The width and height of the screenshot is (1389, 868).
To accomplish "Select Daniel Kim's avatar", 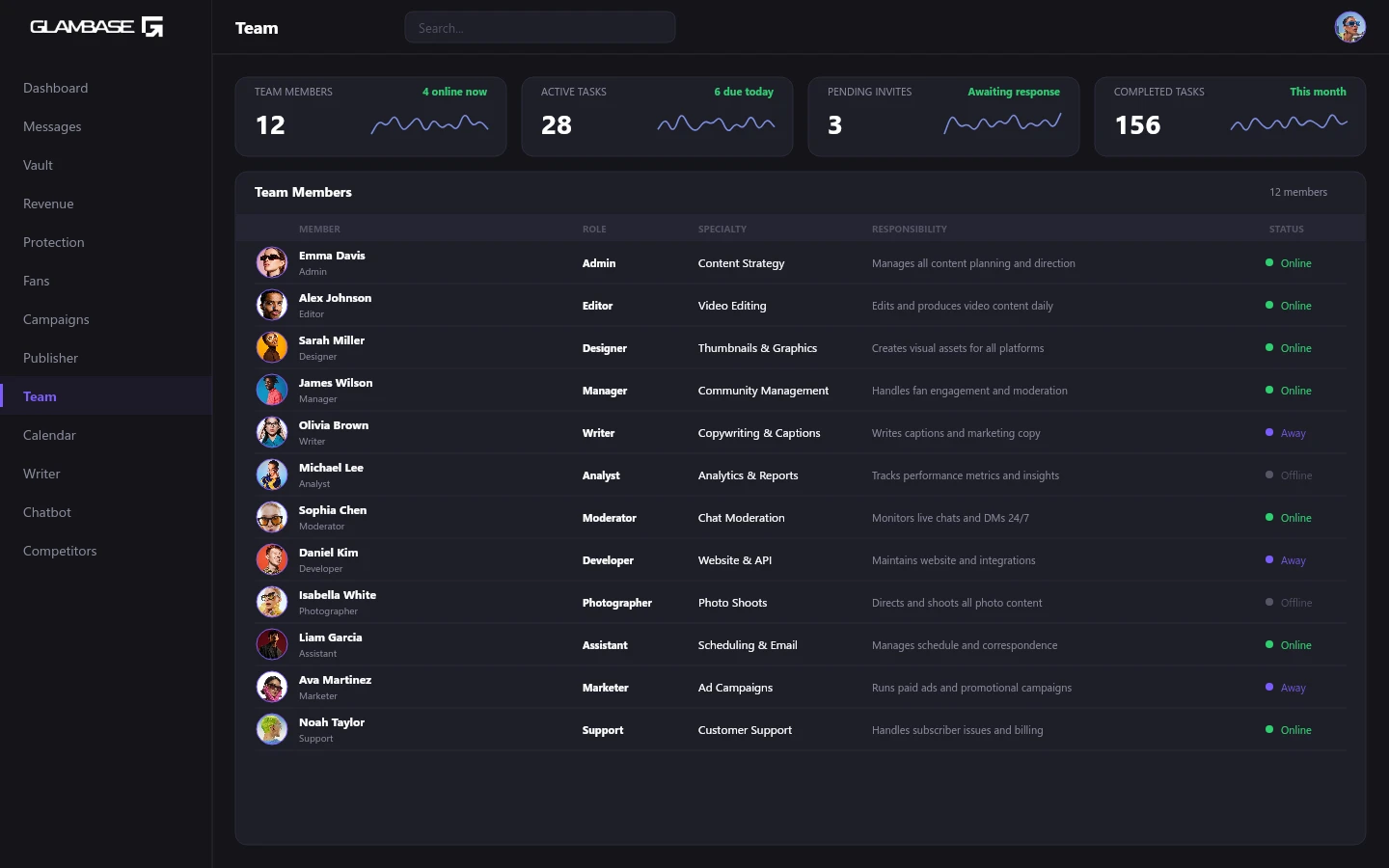I will coord(272,559).
